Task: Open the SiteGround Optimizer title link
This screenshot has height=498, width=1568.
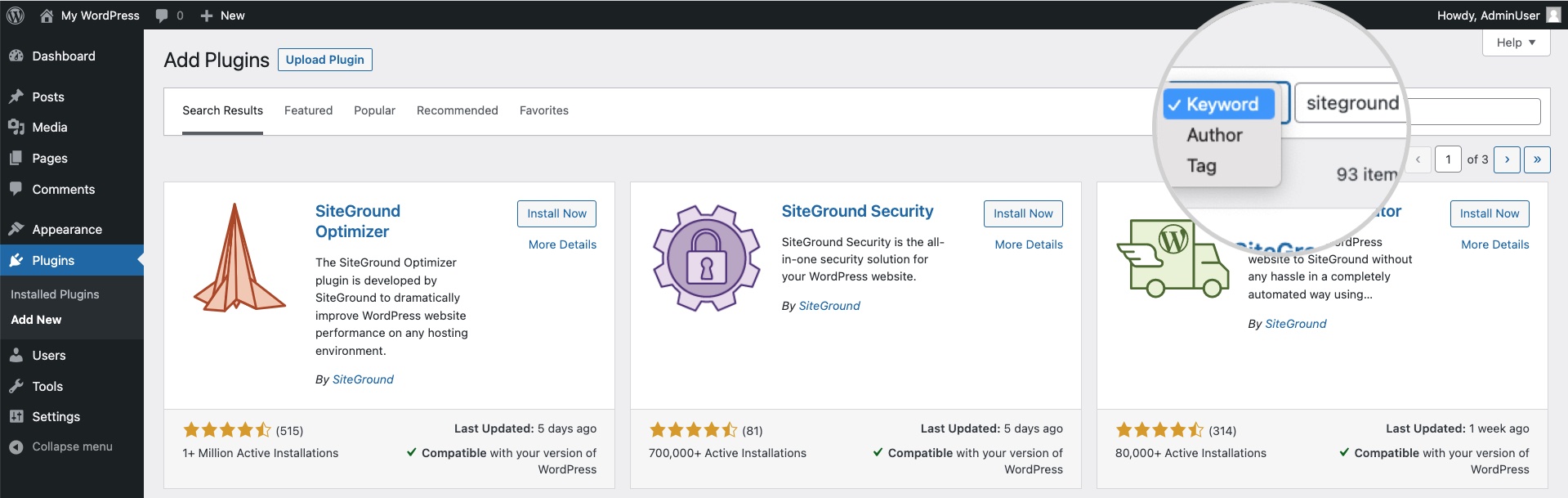Action: click(358, 221)
